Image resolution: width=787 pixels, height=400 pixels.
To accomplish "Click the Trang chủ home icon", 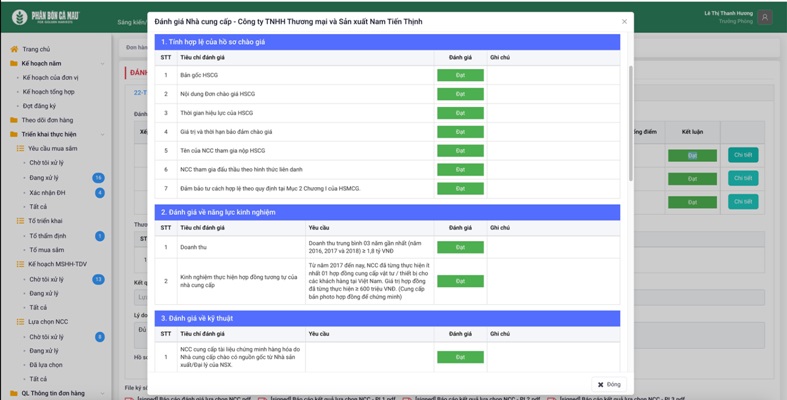I will coord(14,49).
